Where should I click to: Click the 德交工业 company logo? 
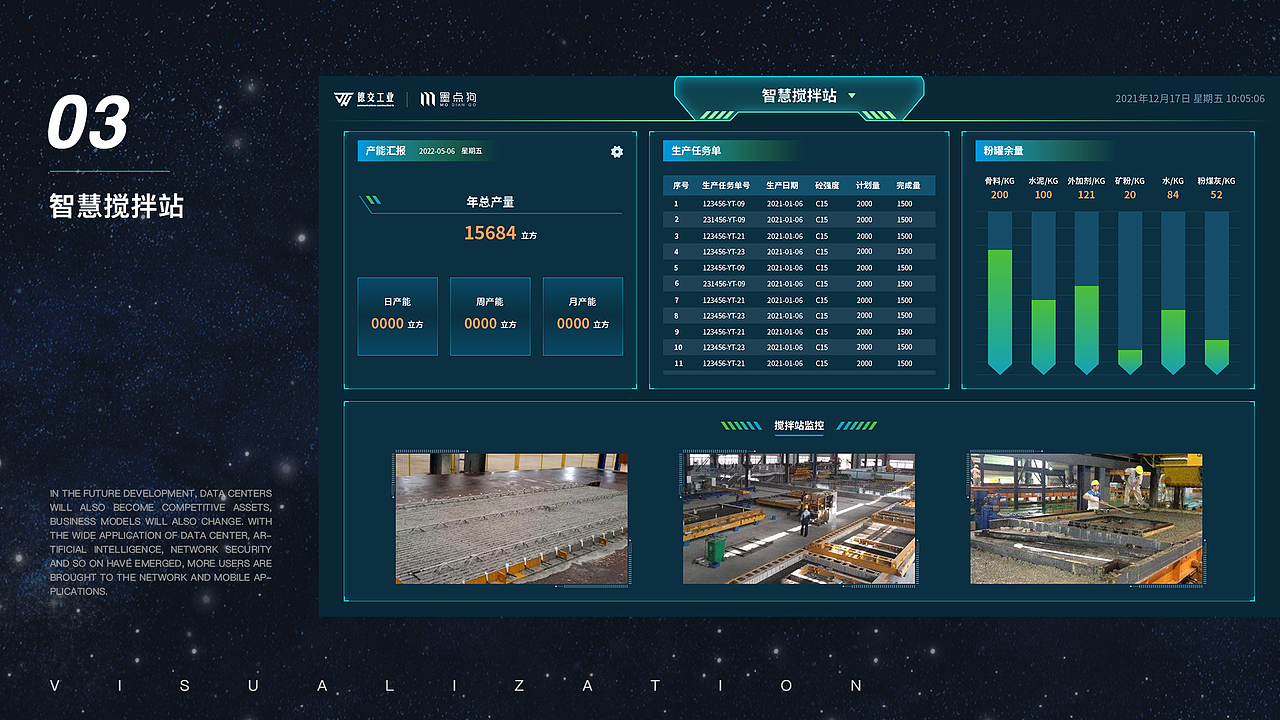(366, 98)
